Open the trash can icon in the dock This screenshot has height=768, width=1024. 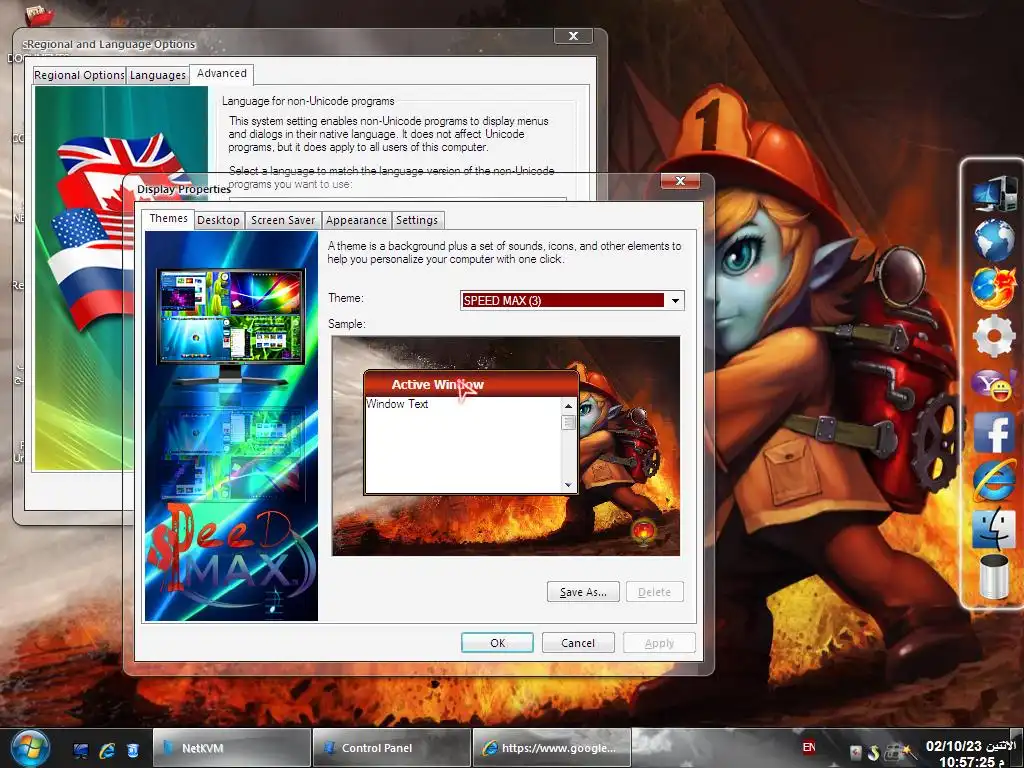pos(994,576)
